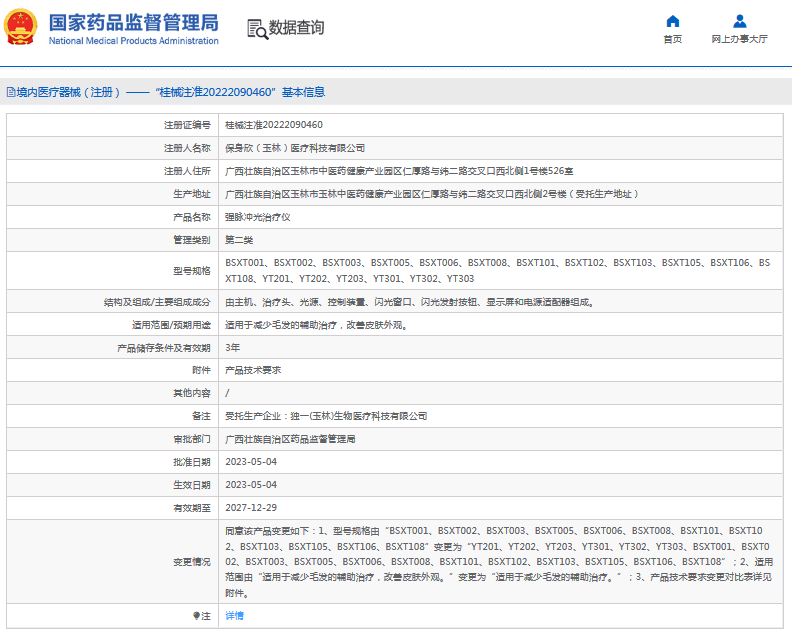Select product name 强脉冲光治疗仪
The width and height of the screenshot is (792, 635).
258,217
